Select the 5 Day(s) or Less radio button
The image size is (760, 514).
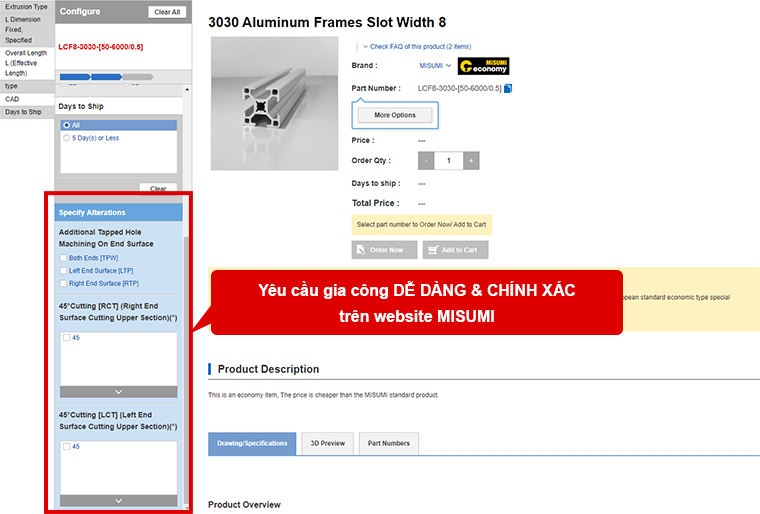[67, 138]
